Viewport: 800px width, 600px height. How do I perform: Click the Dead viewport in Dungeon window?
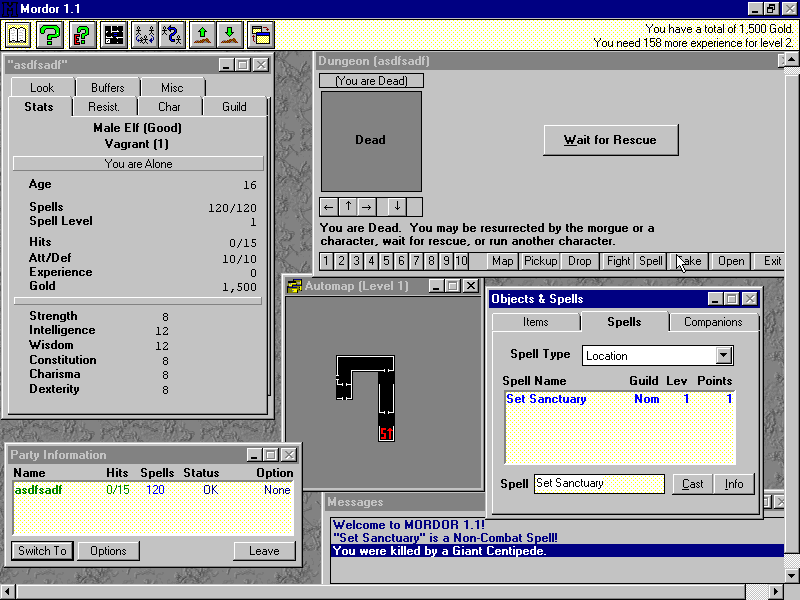pyautogui.click(x=371, y=141)
